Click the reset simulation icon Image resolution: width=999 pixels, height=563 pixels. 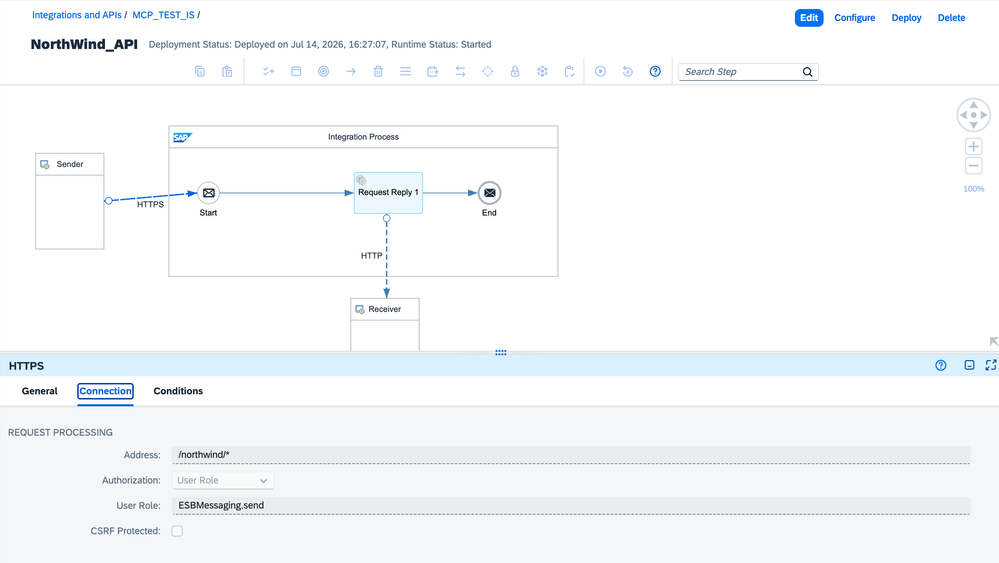pyautogui.click(x=628, y=71)
